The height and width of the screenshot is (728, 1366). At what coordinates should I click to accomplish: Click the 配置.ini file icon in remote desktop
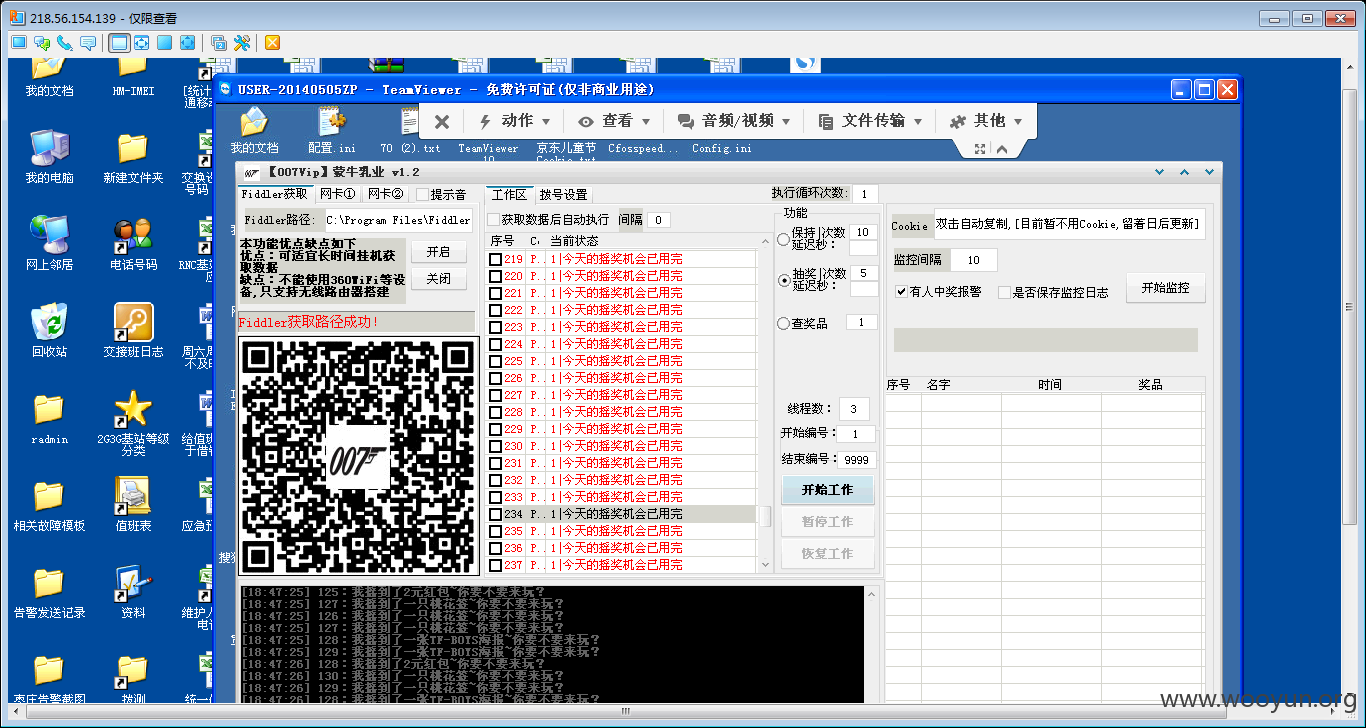pos(332,130)
